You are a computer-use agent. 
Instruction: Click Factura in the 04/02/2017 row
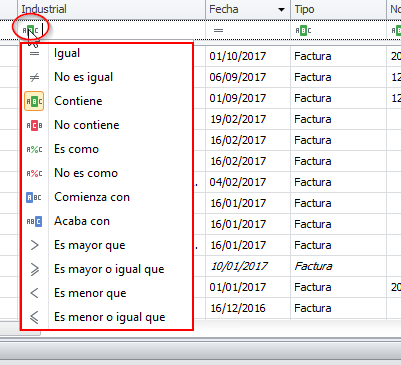pos(313,182)
